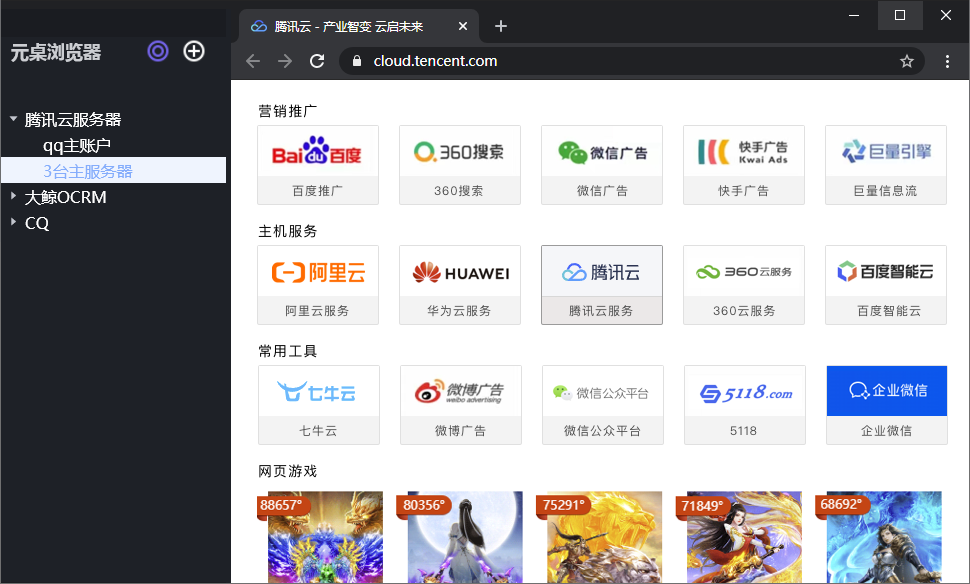Click the lock icon in address bar
Viewport: 970px width, 584px height.
coord(356,61)
